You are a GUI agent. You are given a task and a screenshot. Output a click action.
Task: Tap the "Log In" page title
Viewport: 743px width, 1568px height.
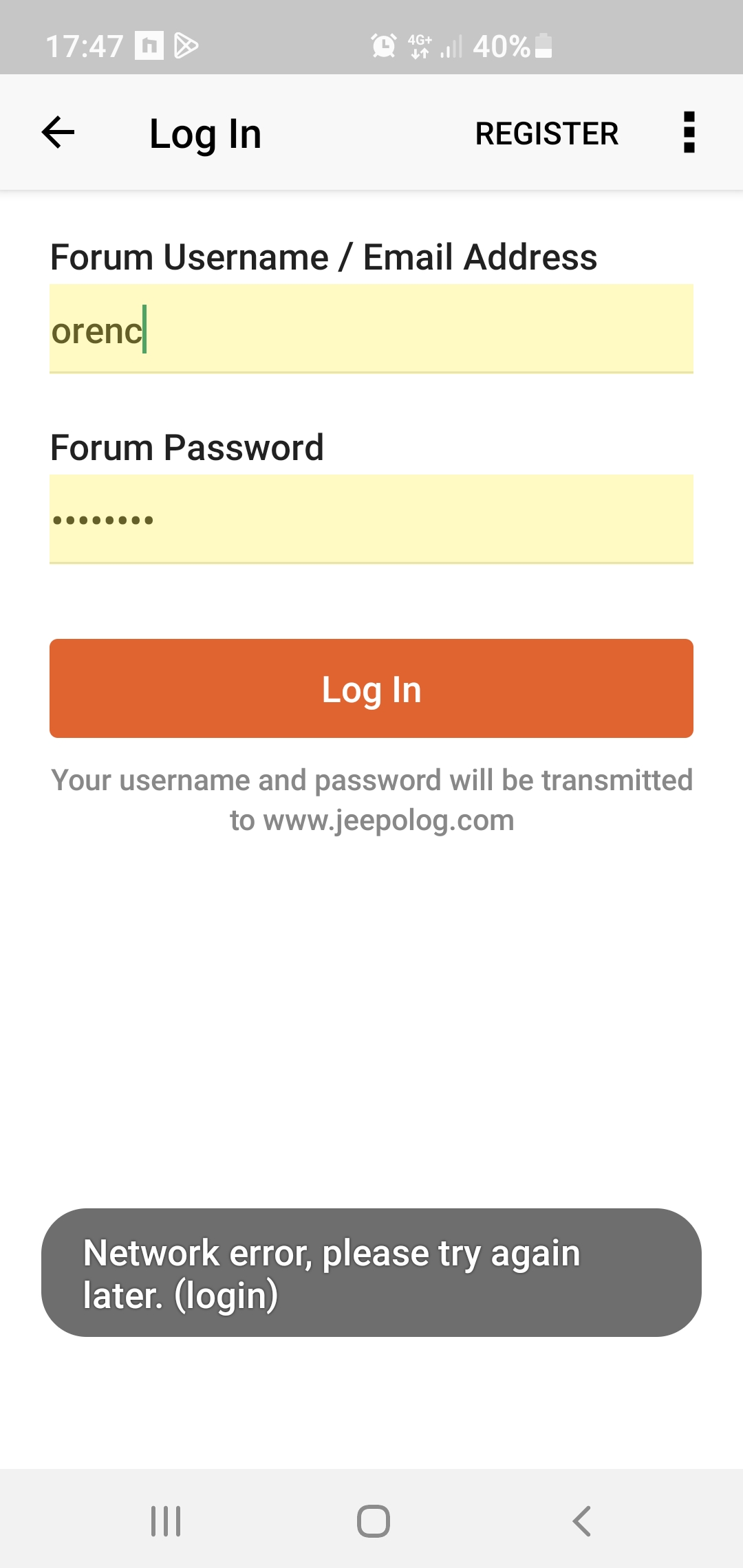pos(205,134)
